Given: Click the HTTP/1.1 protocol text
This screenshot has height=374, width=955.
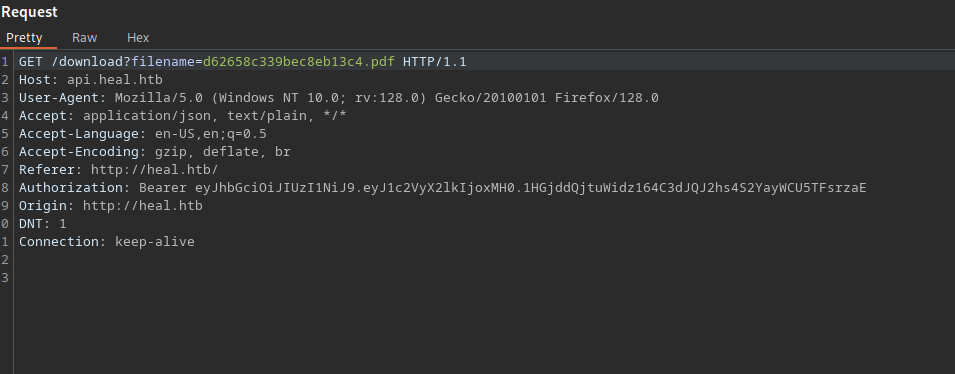Looking at the screenshot, I should (x=434, y=62).
